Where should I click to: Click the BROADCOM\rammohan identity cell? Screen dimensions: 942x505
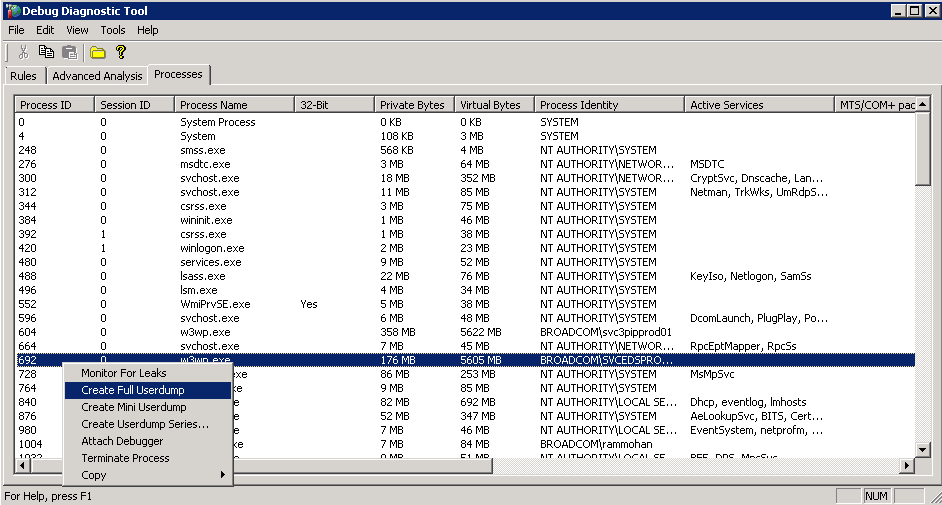pyautogui.click(x=596, y=444)
